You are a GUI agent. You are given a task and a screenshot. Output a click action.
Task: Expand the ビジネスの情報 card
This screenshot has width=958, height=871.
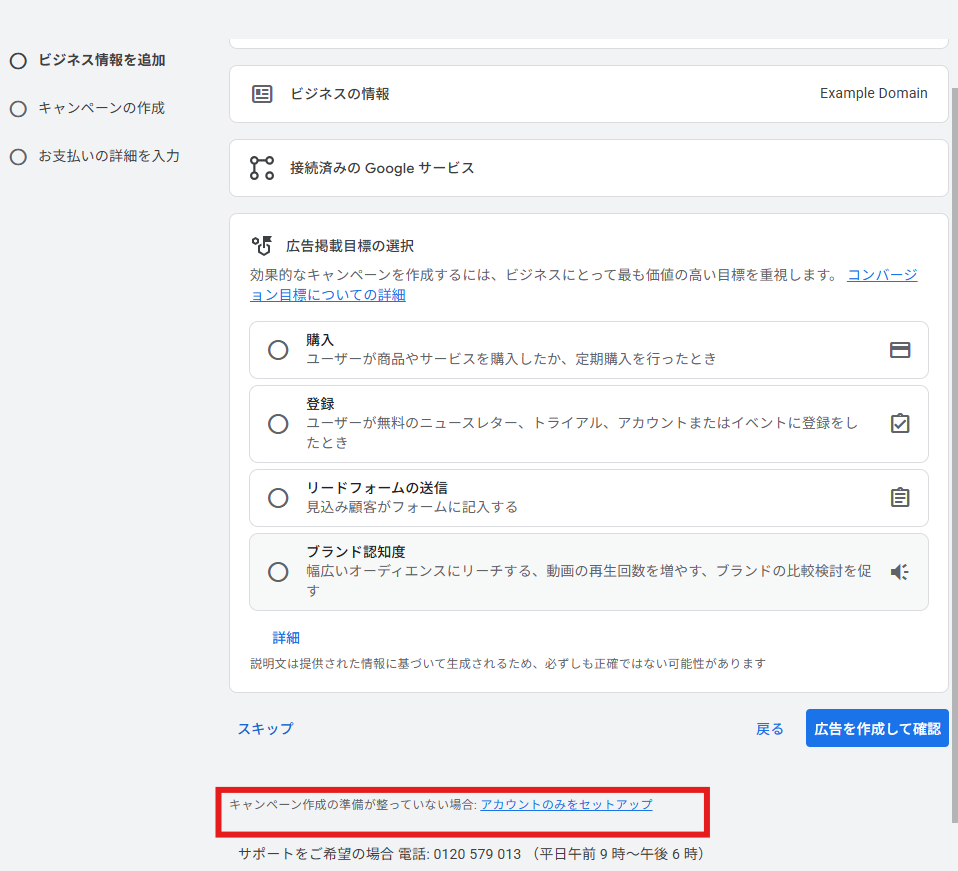588,94
